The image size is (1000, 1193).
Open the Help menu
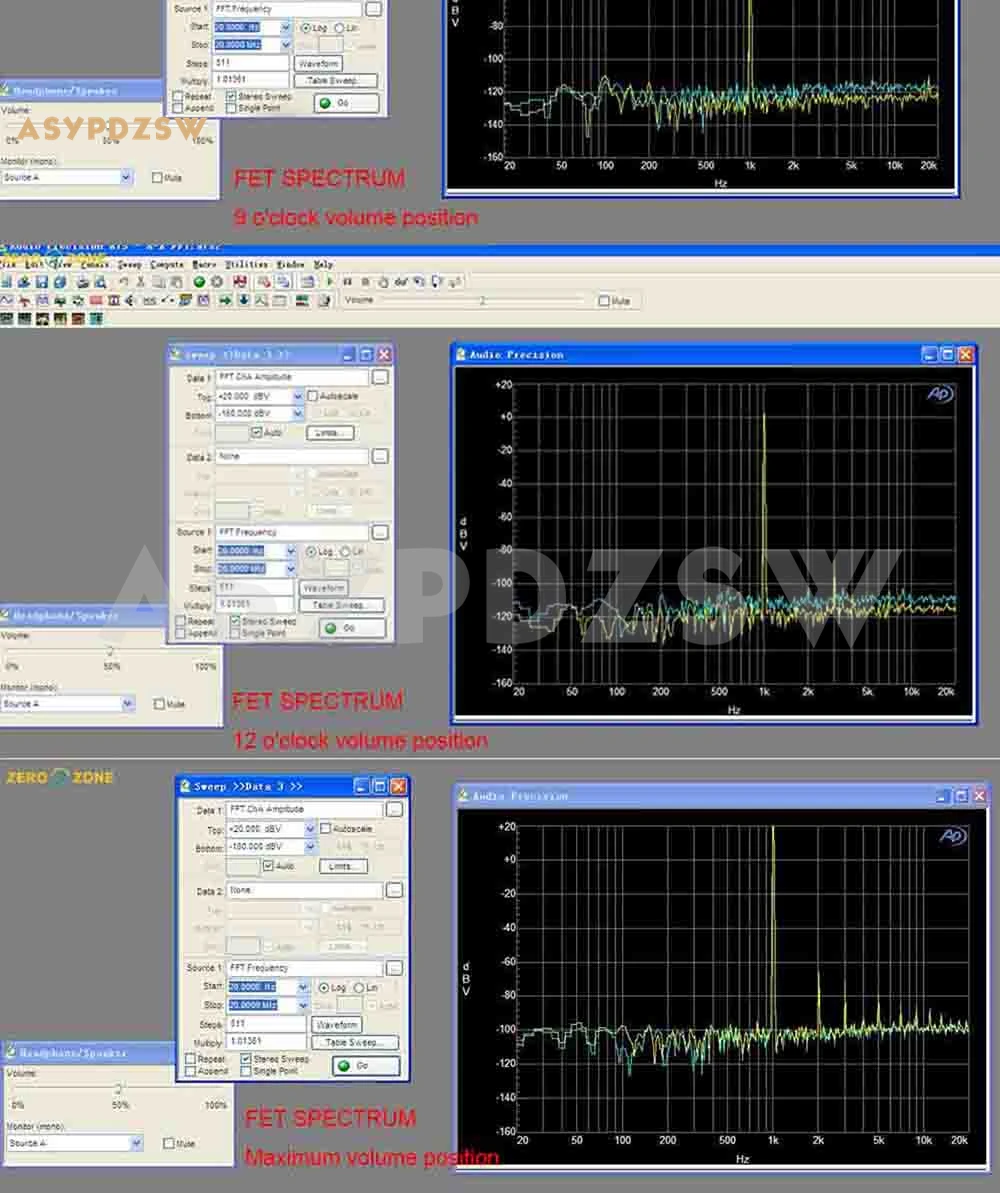click(x=323, y=264)
